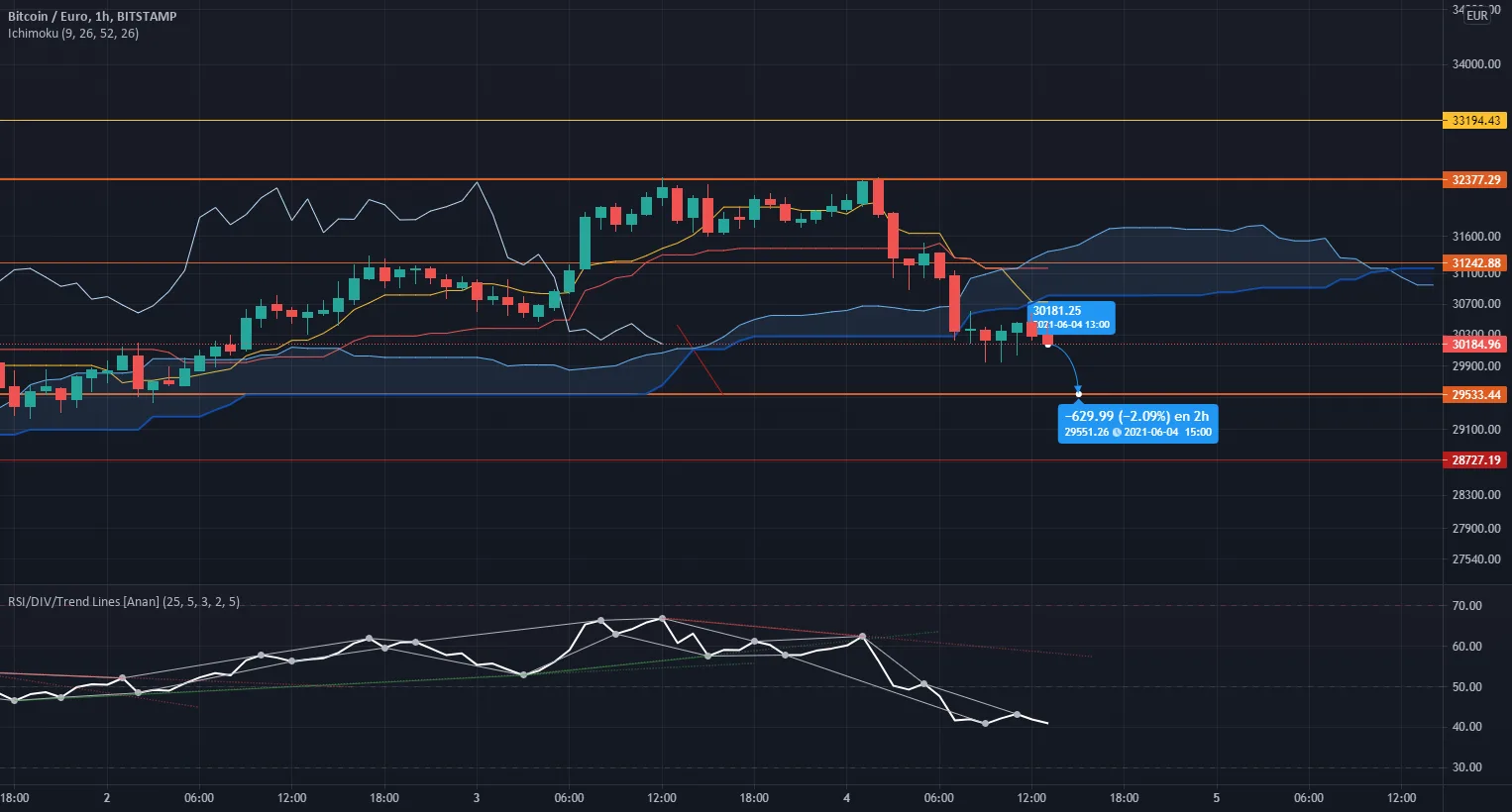Click the 33194.43 yellow price label
The width and height of the screenshot is (1512, 812).
1474,121
